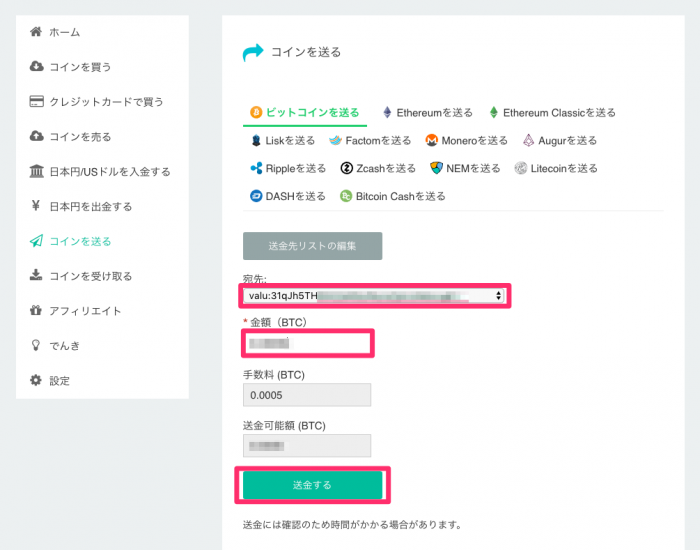This screenshot has height=550, width=700.
Task: Click the NEM shield icon
Action: [x=436, y=168]
